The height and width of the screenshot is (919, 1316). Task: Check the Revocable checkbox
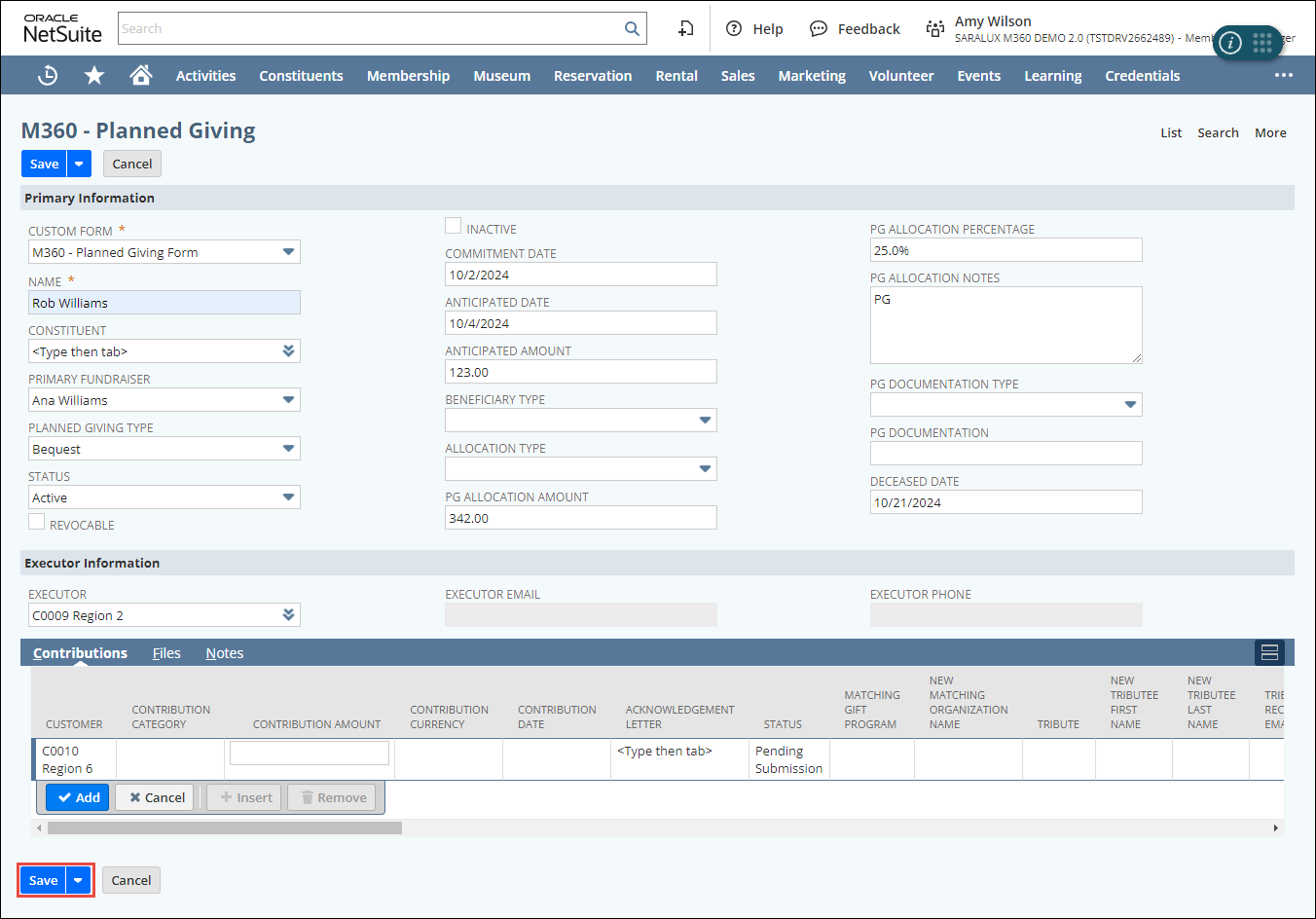[x=37, y=522]
